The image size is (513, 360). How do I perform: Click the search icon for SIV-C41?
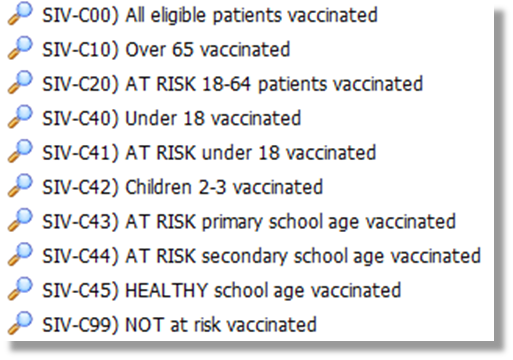(x=20, y=151)
